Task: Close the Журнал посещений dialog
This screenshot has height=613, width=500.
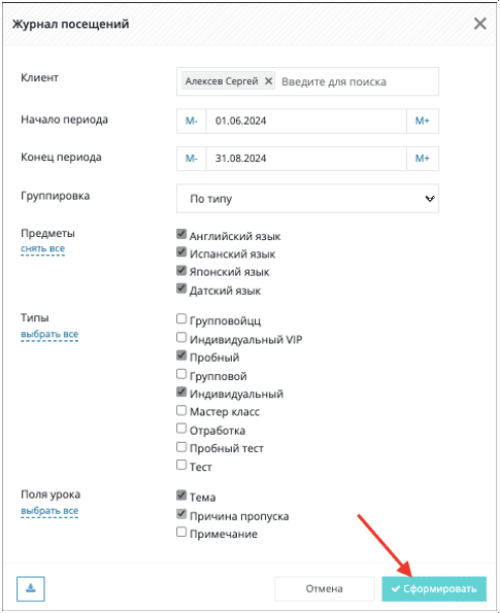Action: click(480, 23)
